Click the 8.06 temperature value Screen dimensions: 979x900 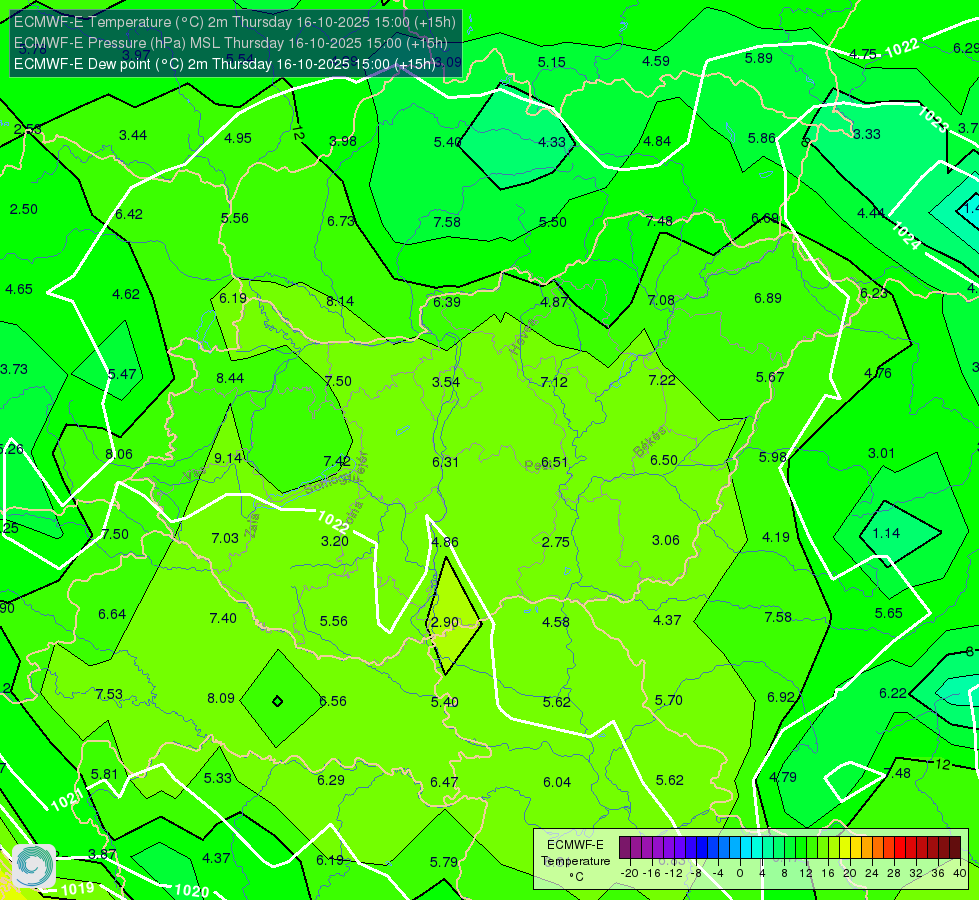pos(119,454)
